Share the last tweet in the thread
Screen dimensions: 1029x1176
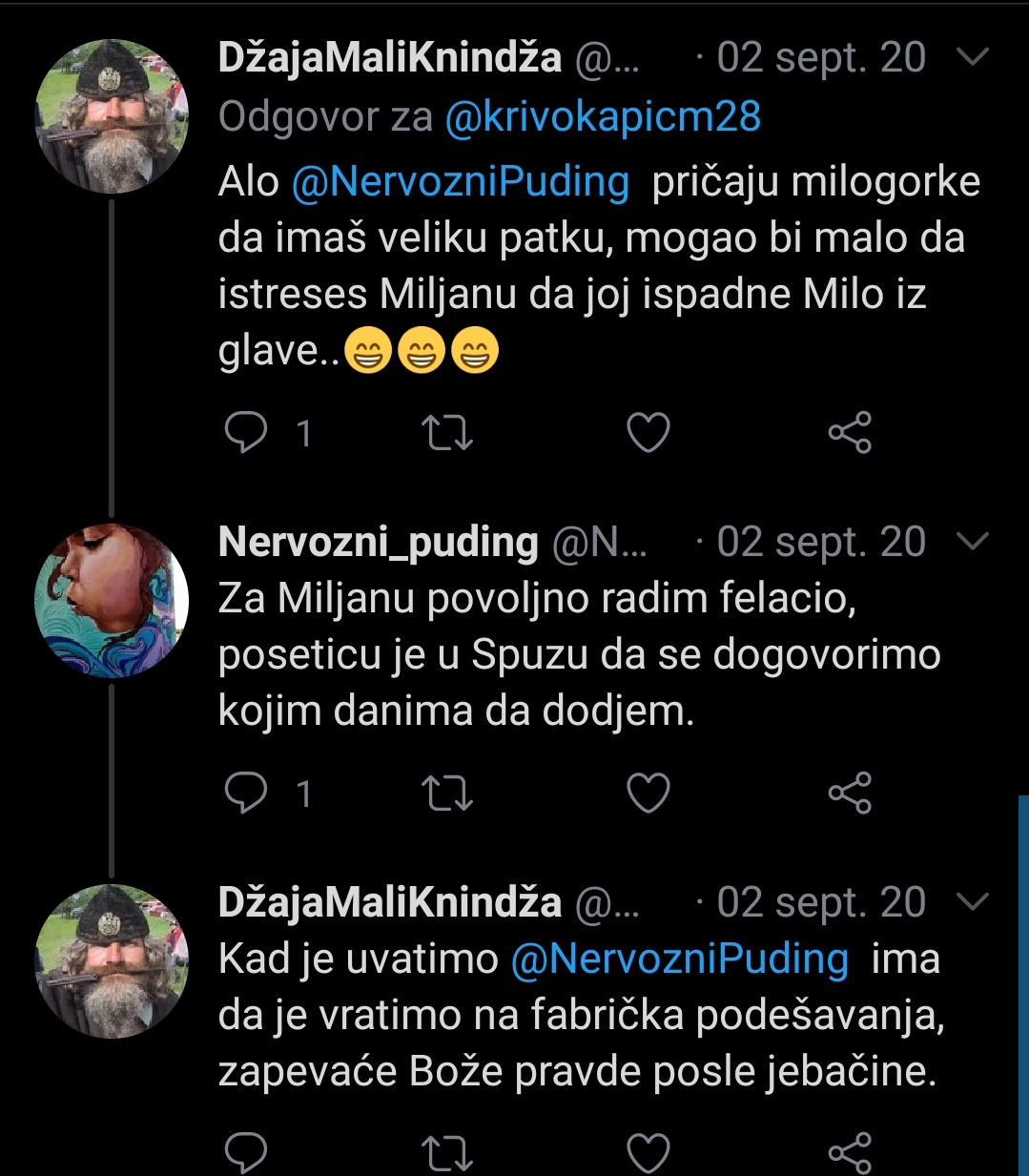pyautogui.click(x=850, y=1152)
